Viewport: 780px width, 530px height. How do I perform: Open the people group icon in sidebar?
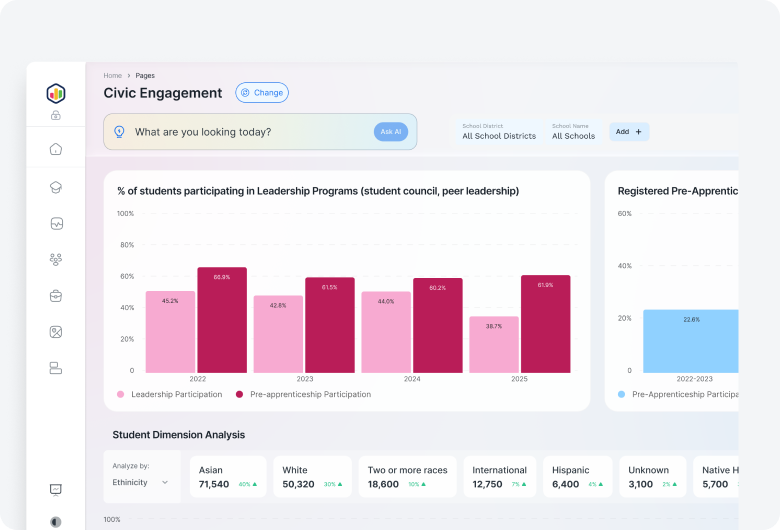pos(56,259)
